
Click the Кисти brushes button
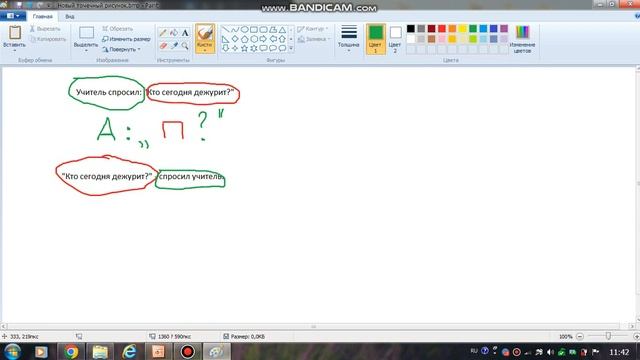(x=204, y=39)
